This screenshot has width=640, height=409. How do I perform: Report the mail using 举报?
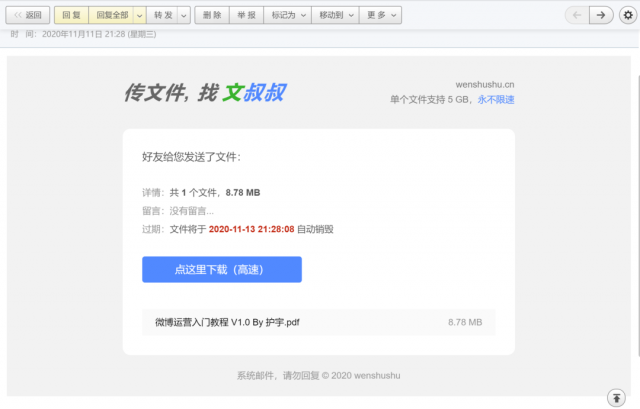click(x=247, y=15)
